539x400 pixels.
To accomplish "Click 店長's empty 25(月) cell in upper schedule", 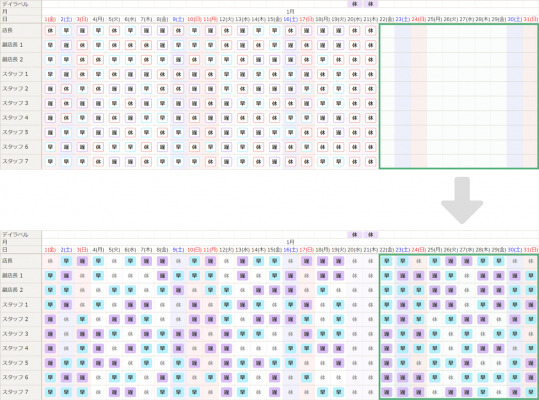I will coord(435,31).
